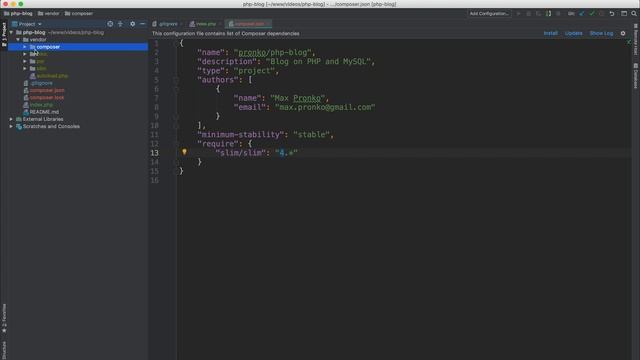
Task: Click the Project Structure window icon
Action: click(x=624, y=13)
